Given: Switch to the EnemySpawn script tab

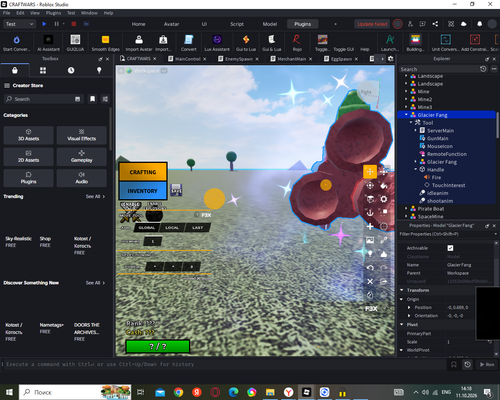Looking at the screenshot, I should click(239, 59).
